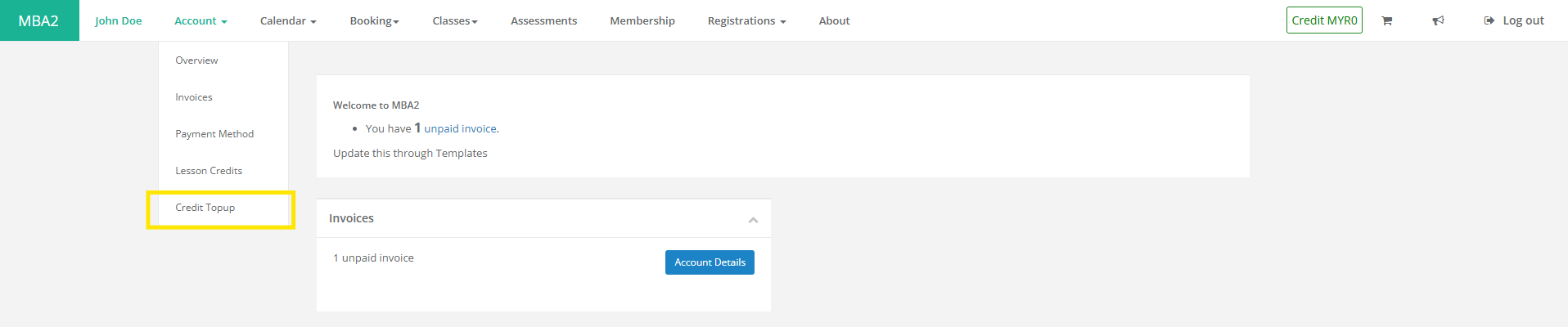Select Overview from Account menu

tap(196, 60)
